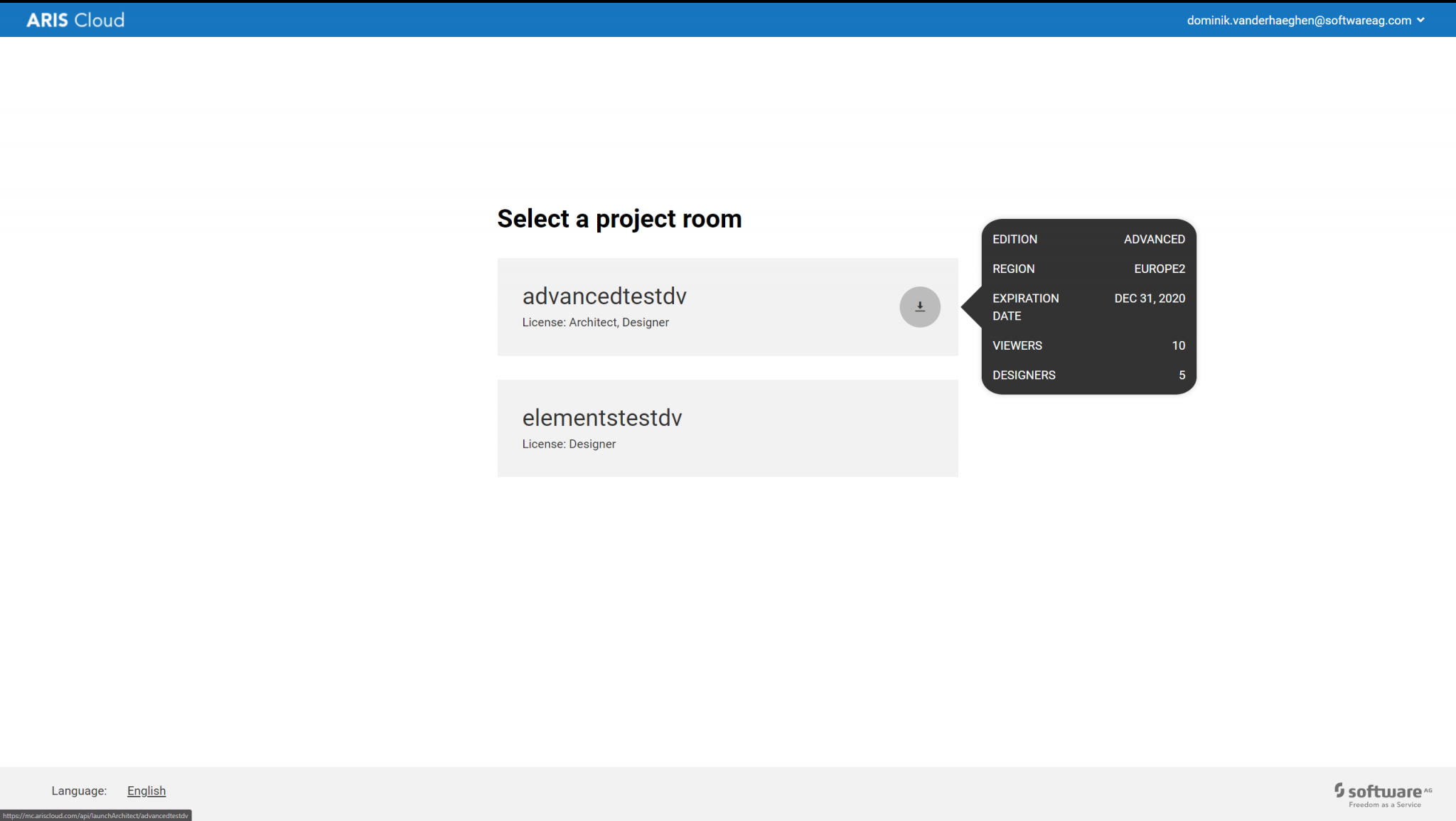Click the REGION EUROPE2 tooltip row
Viewport: 1456px width, 821px height.
(1088, 269)
